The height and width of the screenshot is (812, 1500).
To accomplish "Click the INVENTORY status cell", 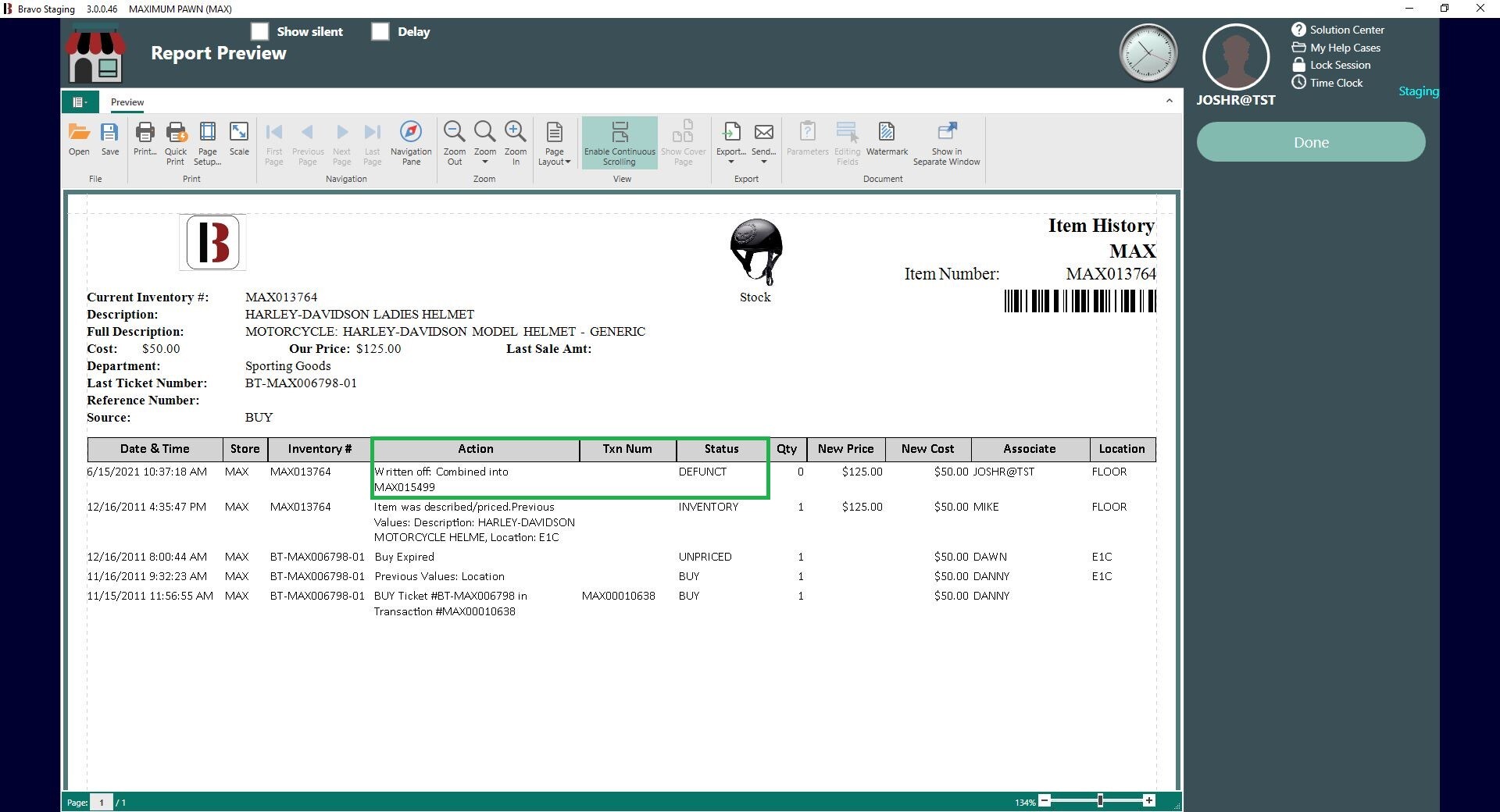I will point(709,507).
